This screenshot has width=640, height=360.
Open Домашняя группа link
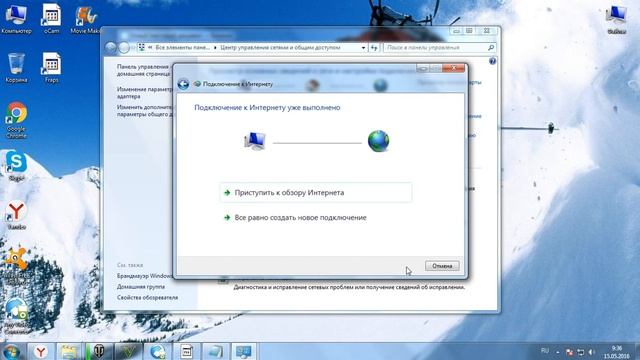click(x=141, y=287)
